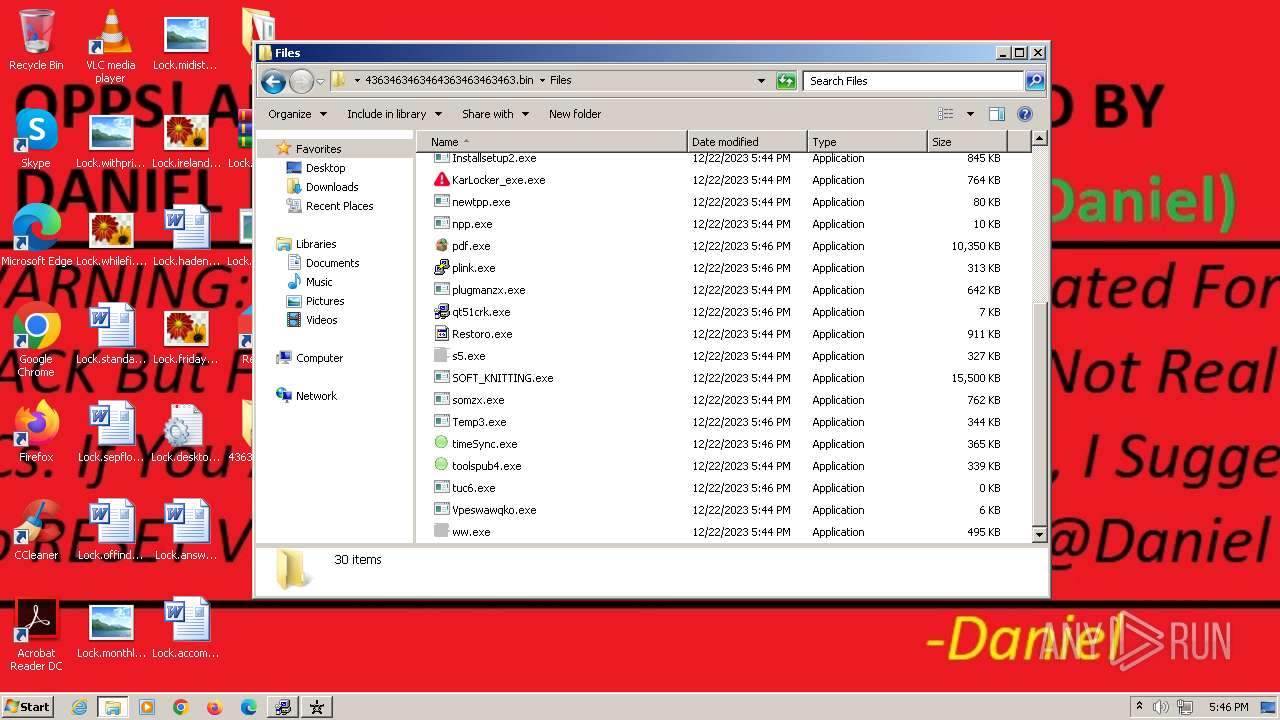Click the Windows Media Player taskbar icon
The width and height of the screenshot is (1280, 720).
(147, 707)
